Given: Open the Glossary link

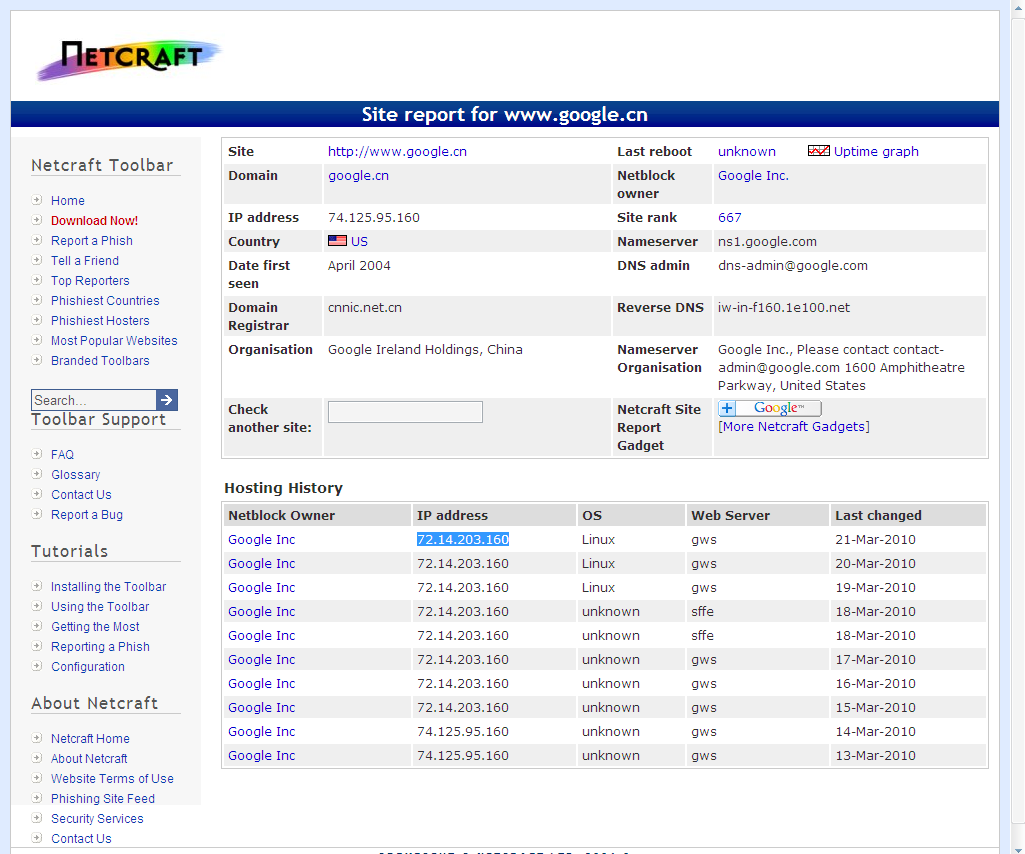Looking at the screenshot, I should [76, 475].
